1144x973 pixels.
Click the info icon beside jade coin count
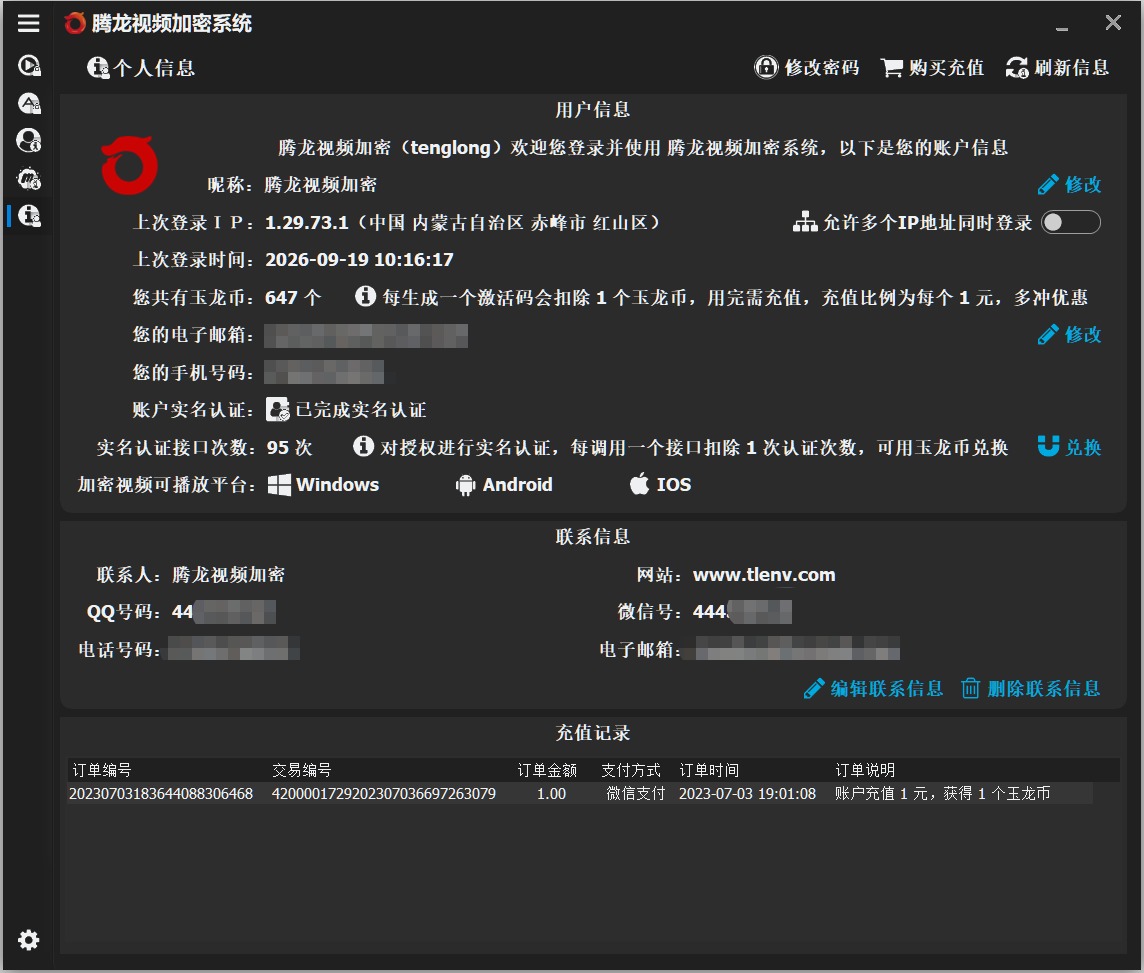click(x=365, y=296)
